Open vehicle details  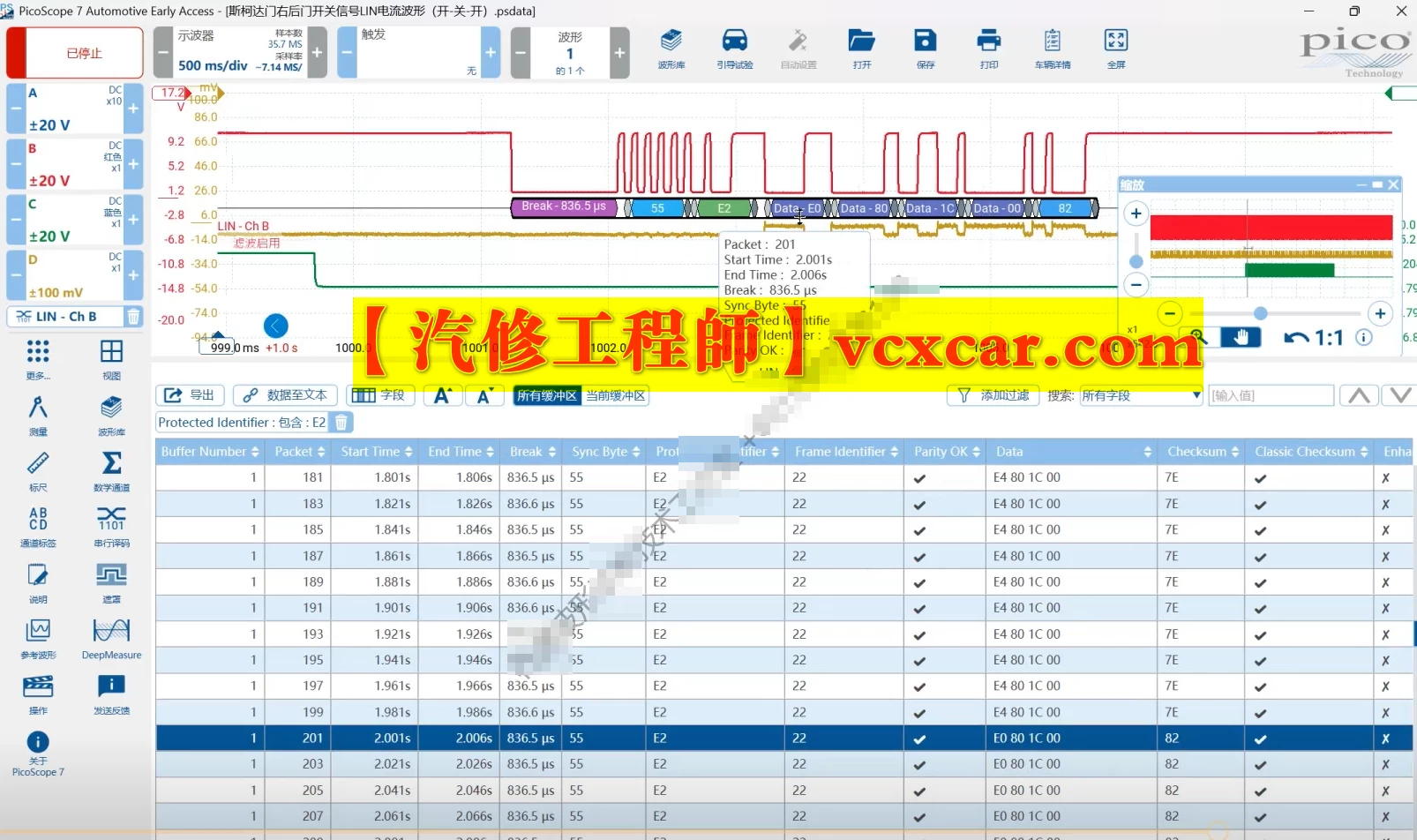coord(1052,49)
